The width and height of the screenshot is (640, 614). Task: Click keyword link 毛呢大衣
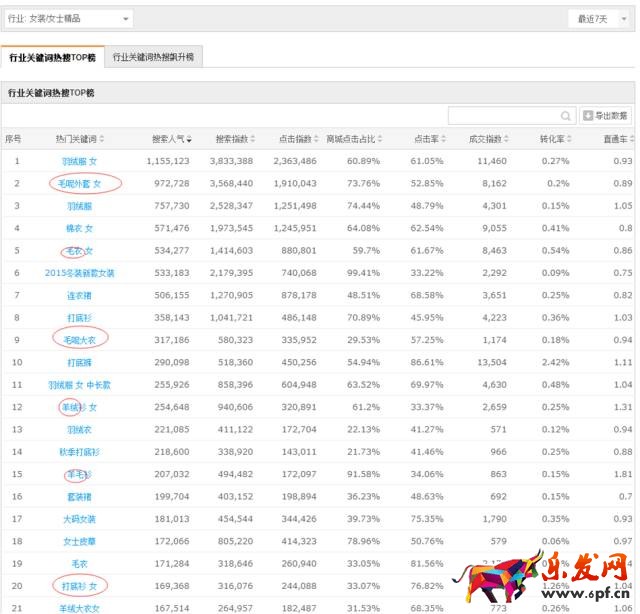point(80,340)
